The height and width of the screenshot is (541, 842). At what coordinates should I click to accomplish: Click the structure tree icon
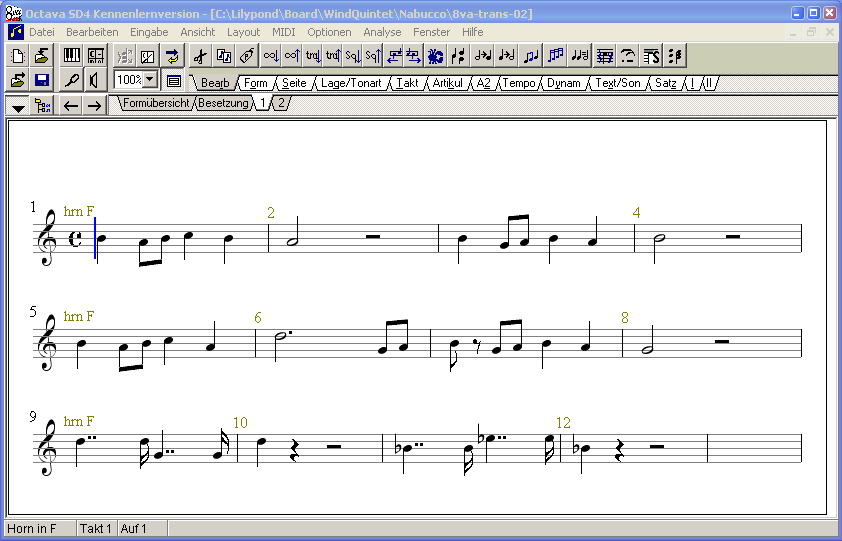pos(42,106)
